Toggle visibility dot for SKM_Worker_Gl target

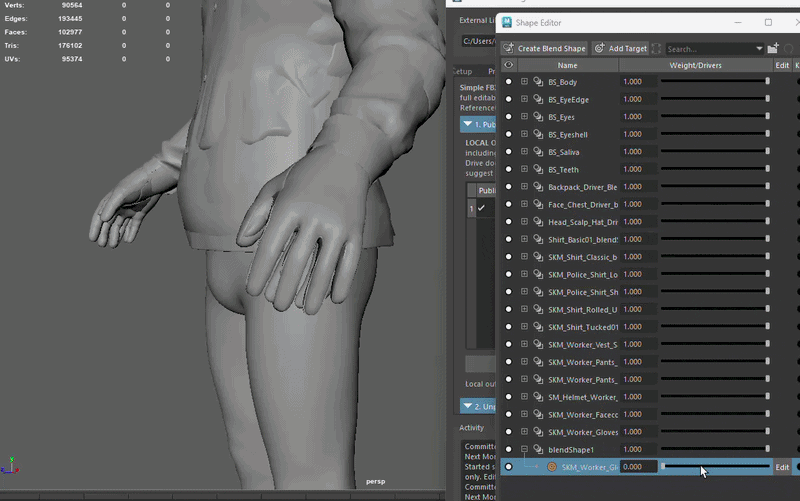coord(509,467)
